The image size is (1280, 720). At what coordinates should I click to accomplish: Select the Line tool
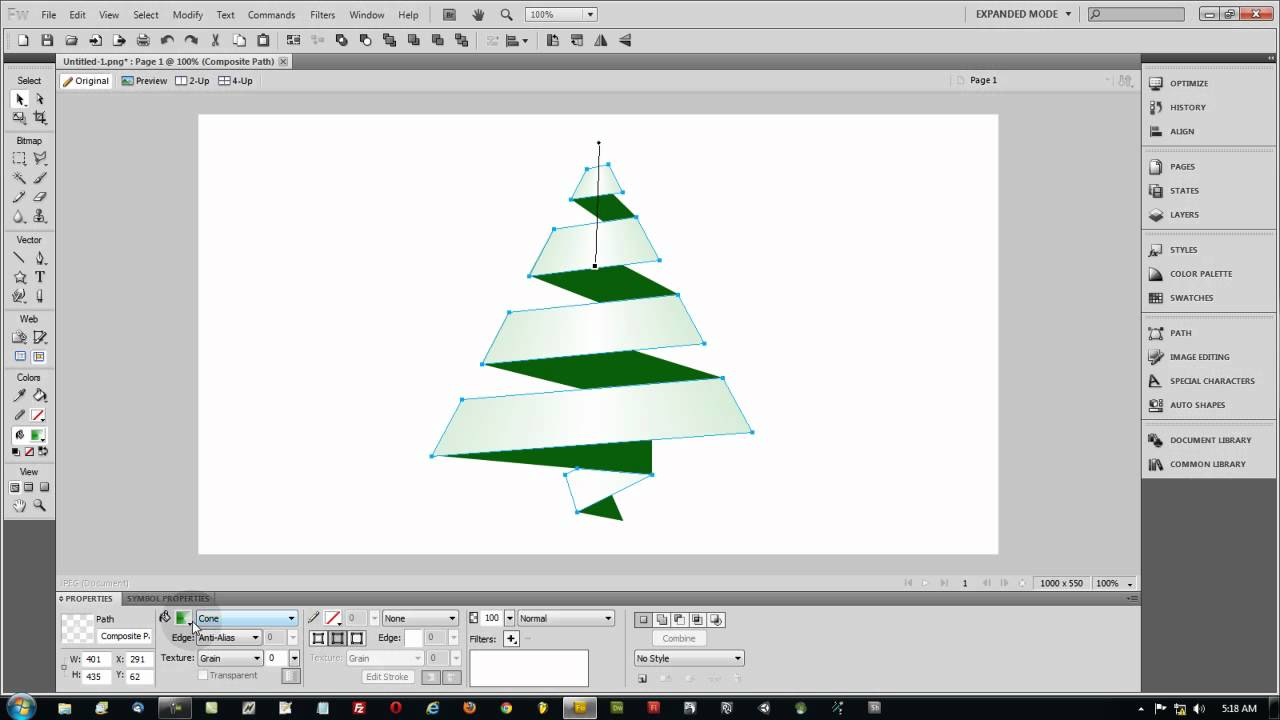pyautogui.click(x=19, y=258)
